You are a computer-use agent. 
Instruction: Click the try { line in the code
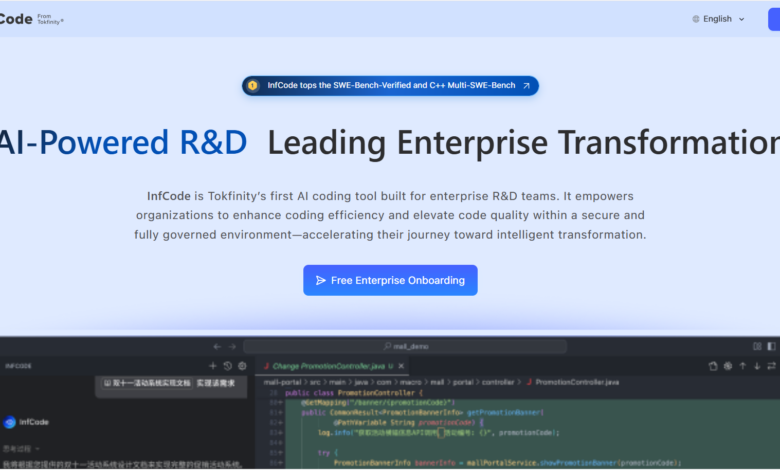coord(327,453)
